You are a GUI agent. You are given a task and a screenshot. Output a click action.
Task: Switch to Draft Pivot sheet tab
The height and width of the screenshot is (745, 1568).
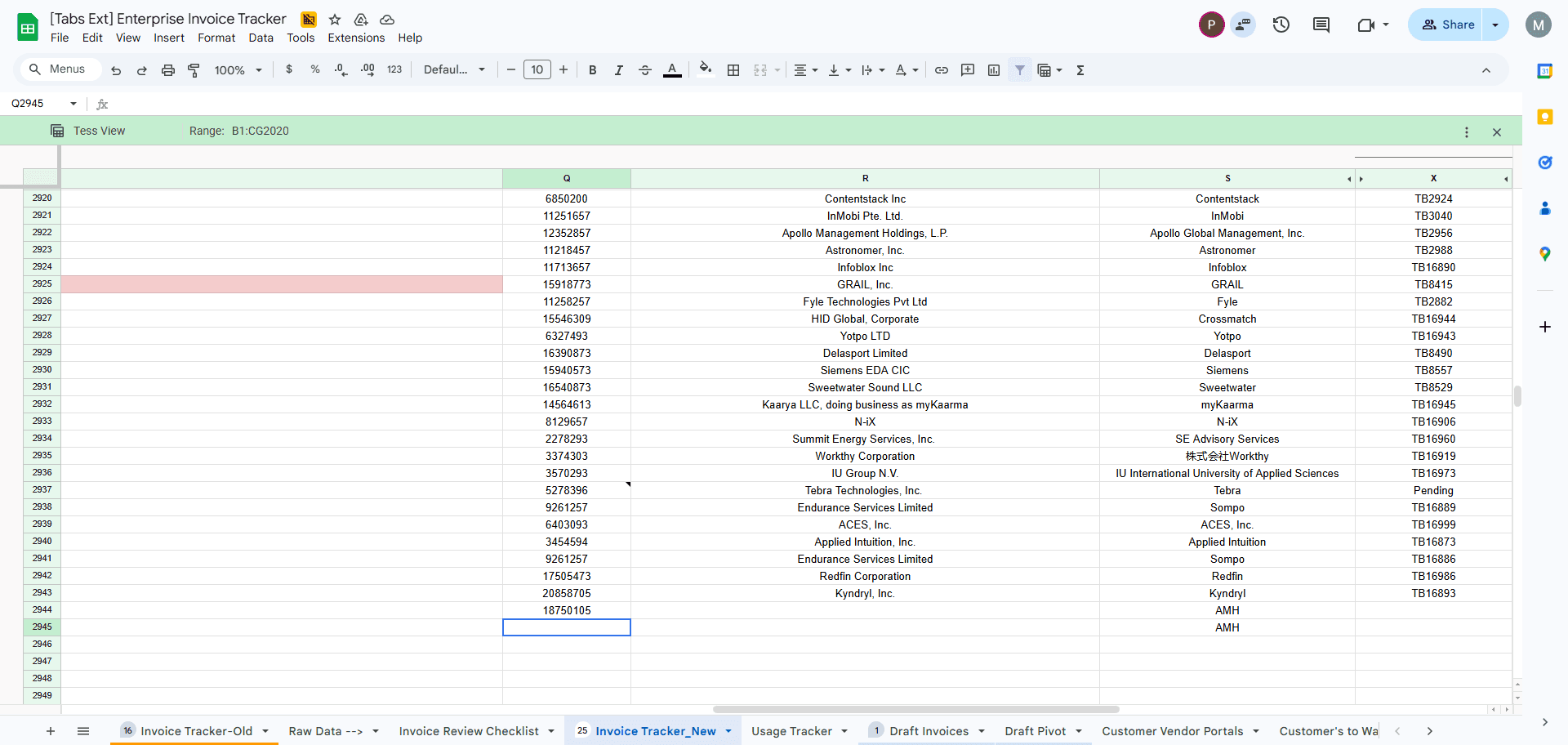click(x=1036, y=731)
